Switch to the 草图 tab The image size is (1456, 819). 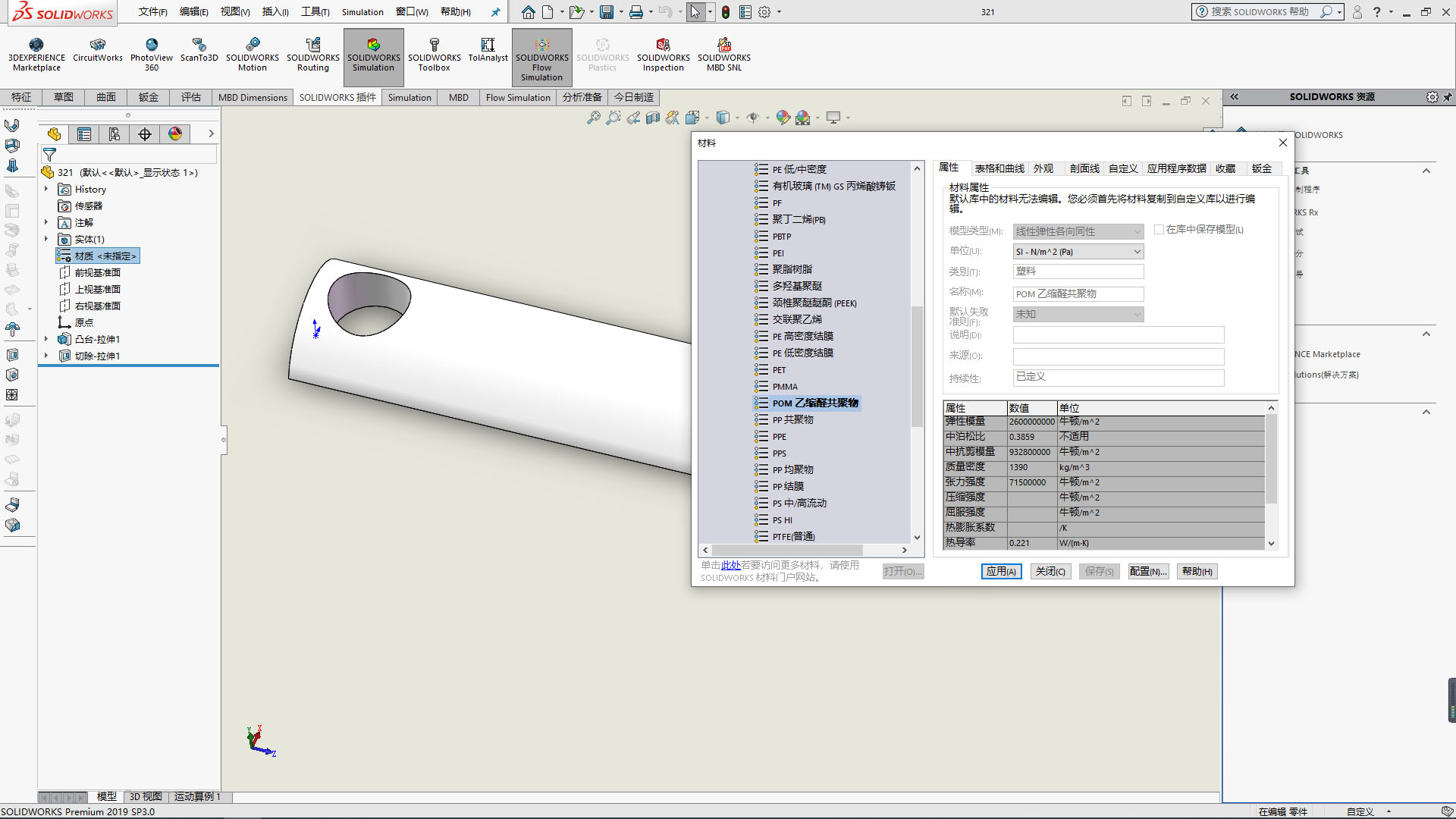(x=64, y=97)
